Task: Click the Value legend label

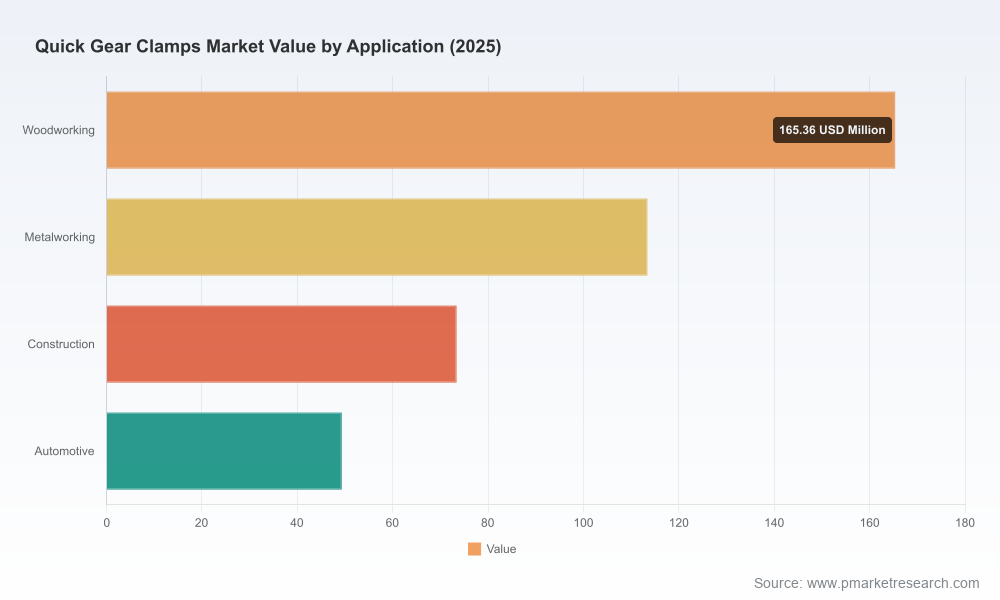Action: click(x=501, y=549)
